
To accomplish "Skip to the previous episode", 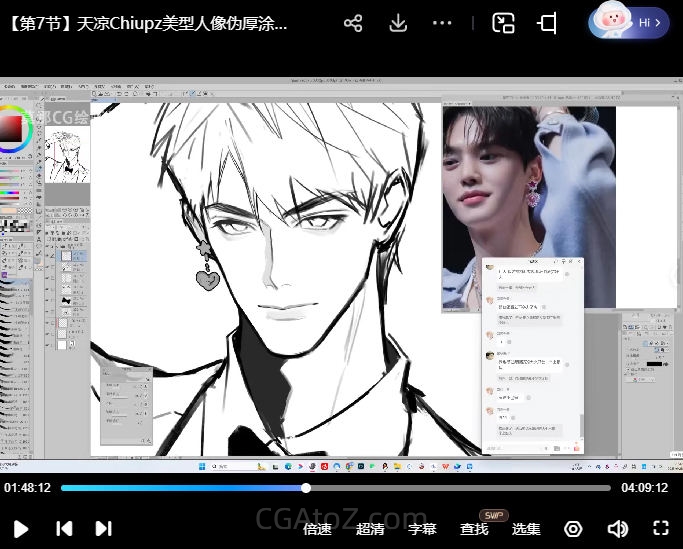I will (64, 529).
